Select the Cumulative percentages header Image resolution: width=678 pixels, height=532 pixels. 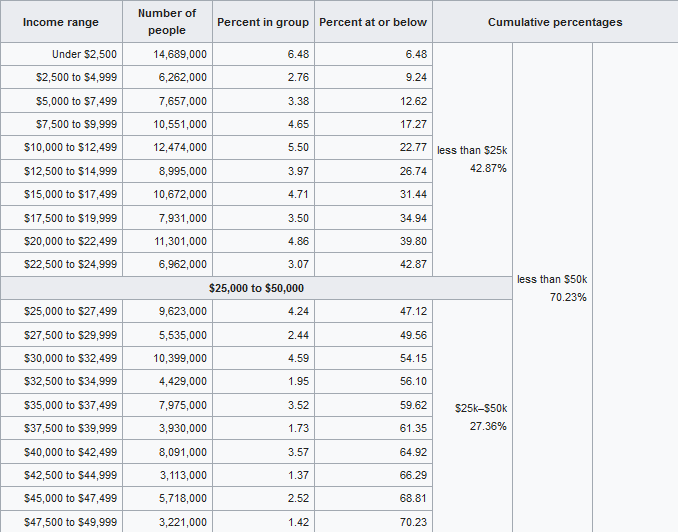coord(555,22)
